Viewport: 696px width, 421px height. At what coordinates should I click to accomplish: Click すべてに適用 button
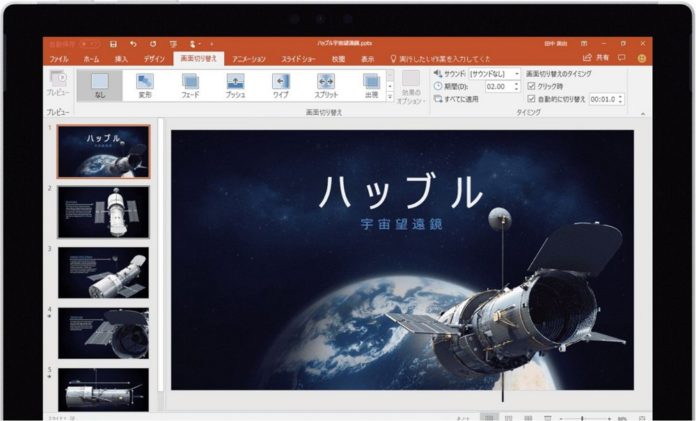[x=456, y=99]
